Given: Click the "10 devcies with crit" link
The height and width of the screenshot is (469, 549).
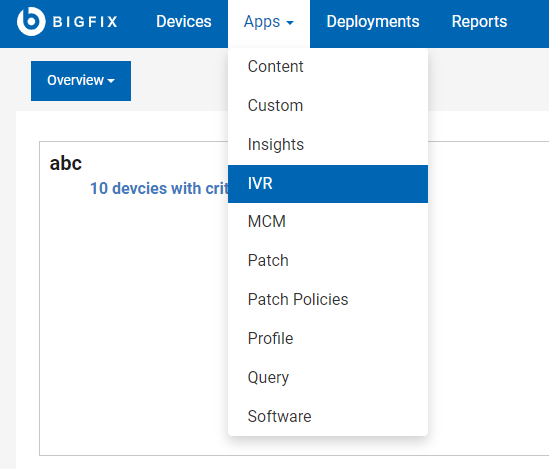Looking at the screenshot, I should 159,188.
